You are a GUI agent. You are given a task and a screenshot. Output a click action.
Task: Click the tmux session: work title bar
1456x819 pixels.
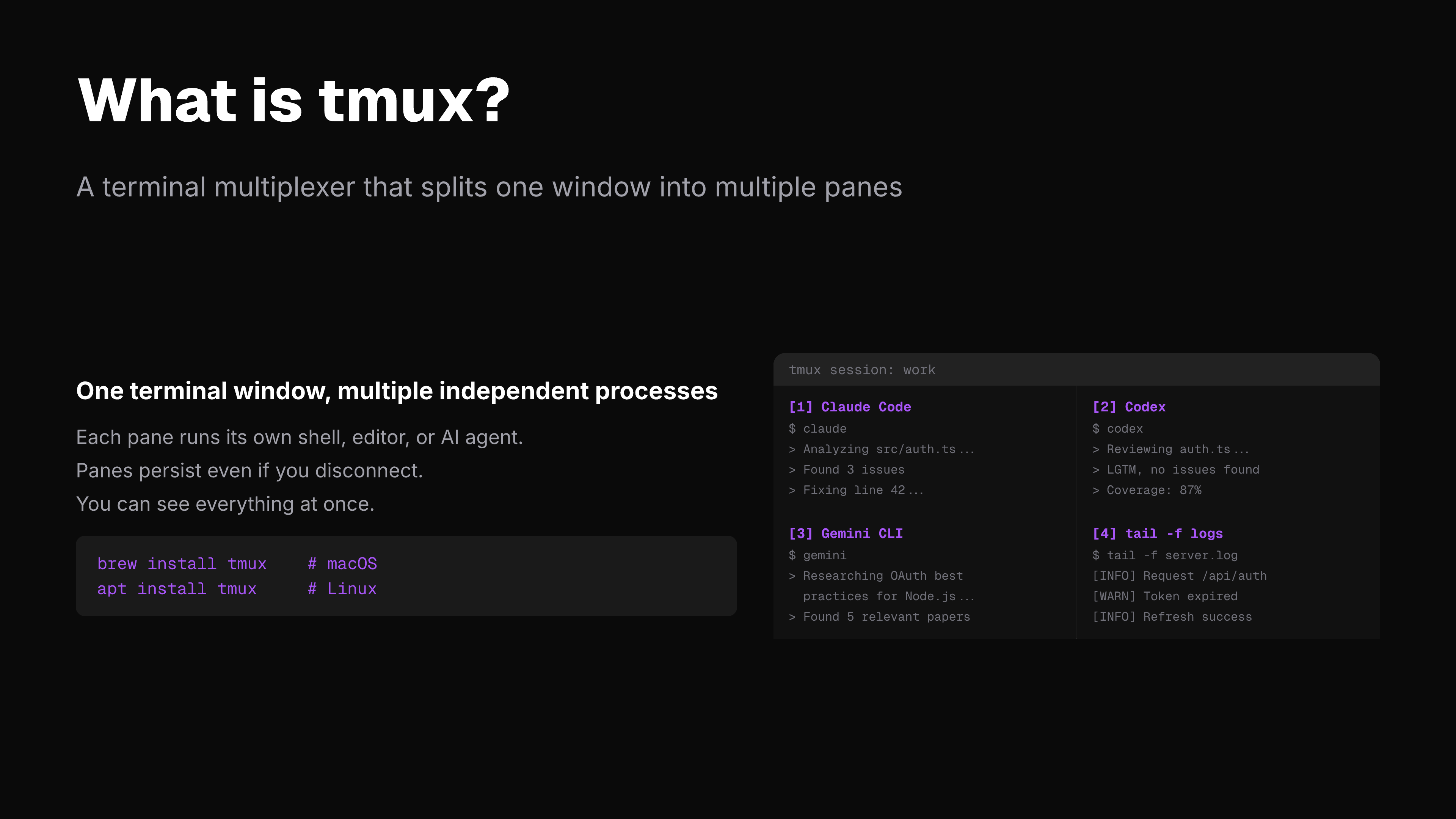(x=862, y=370)
